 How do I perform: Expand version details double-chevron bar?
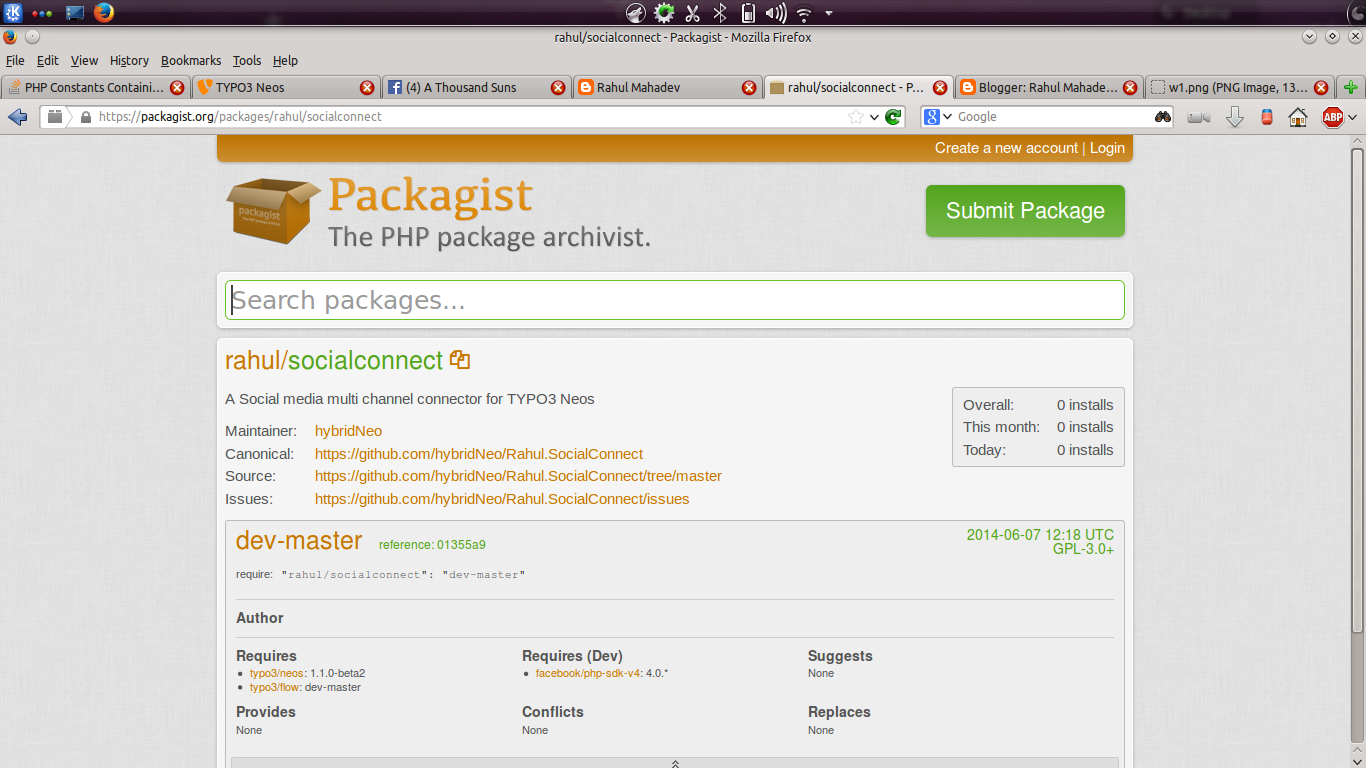click(675, 763)
